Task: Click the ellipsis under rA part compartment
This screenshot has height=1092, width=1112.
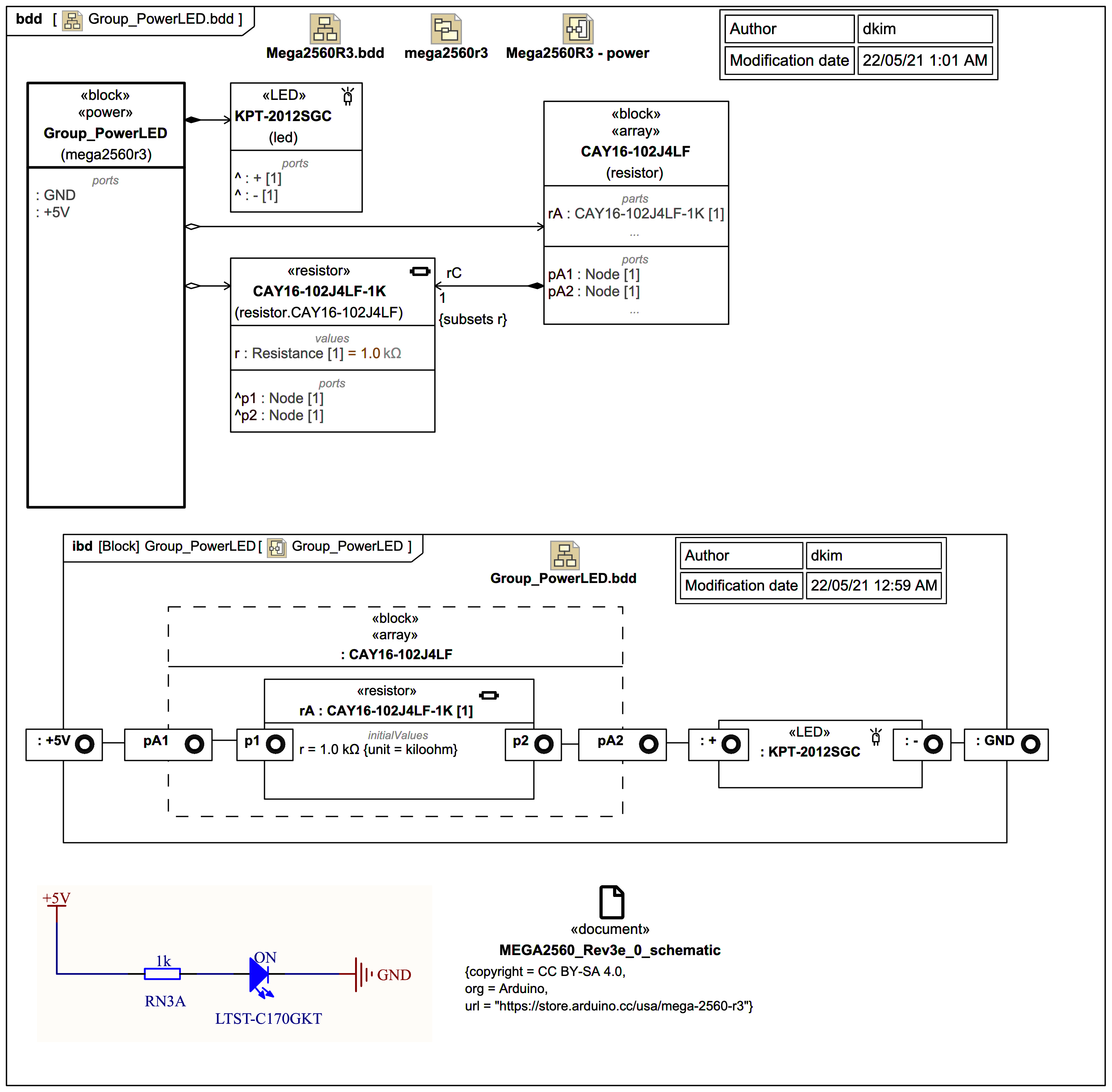Action: pyautogui.click(x=634, y=234)
